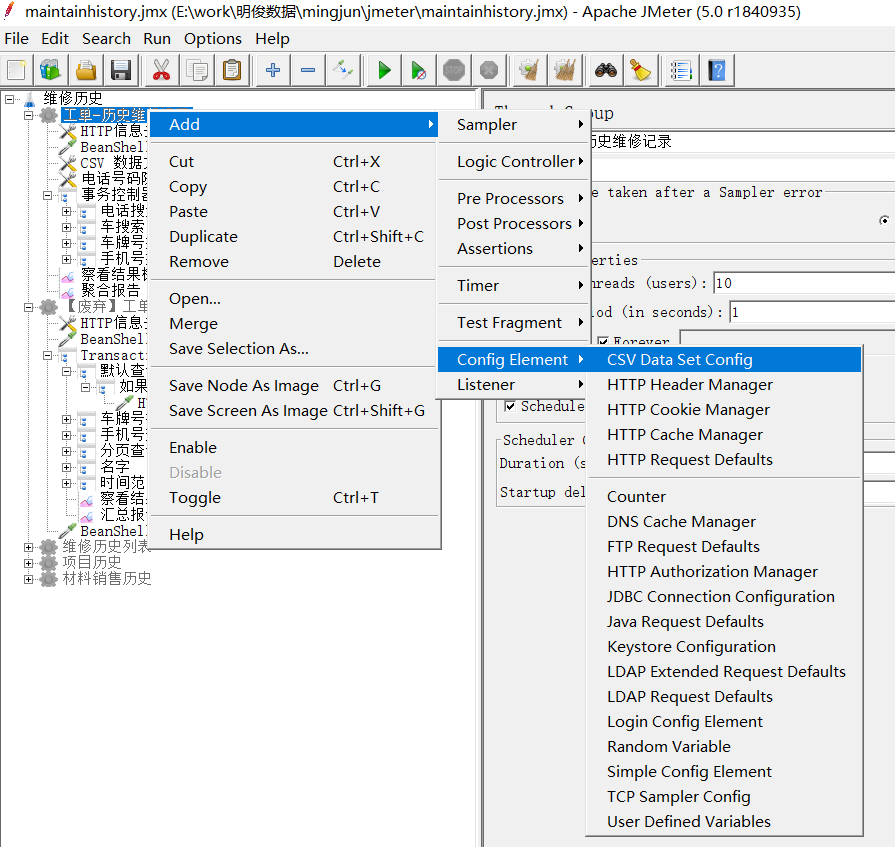Click the Clear All results icon
The height and width of the screenshot is (847, 895).
point(565,70)
